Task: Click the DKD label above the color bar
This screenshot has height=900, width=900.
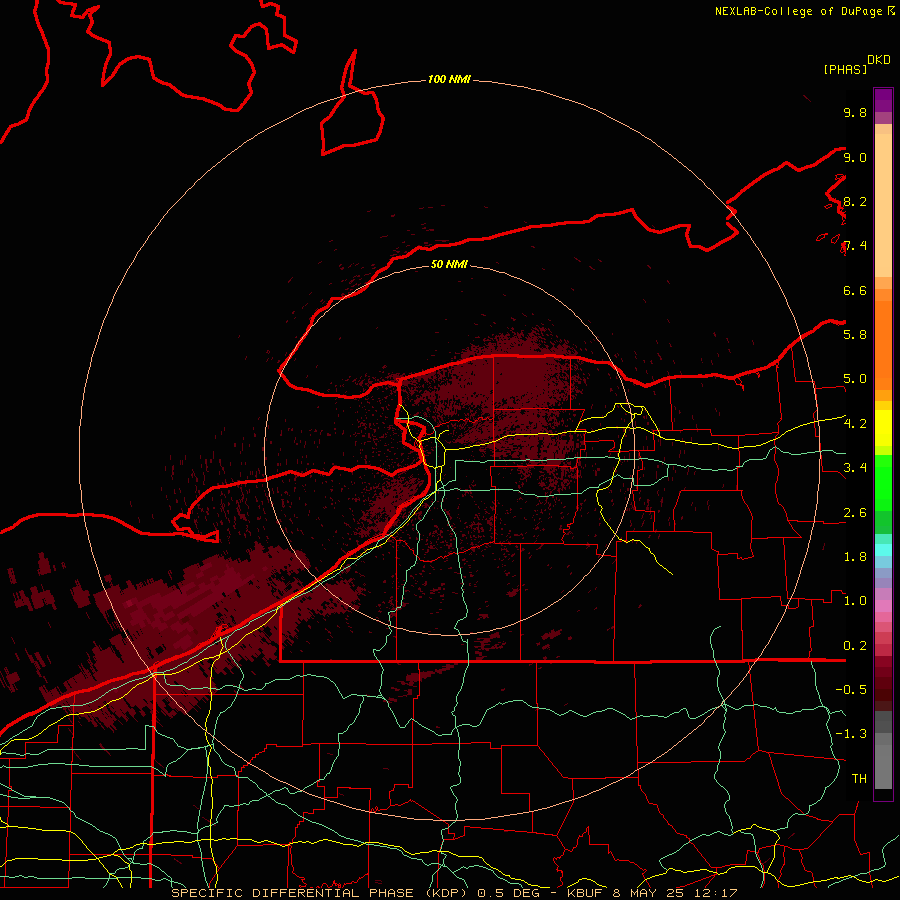Action: coord(879,60)
